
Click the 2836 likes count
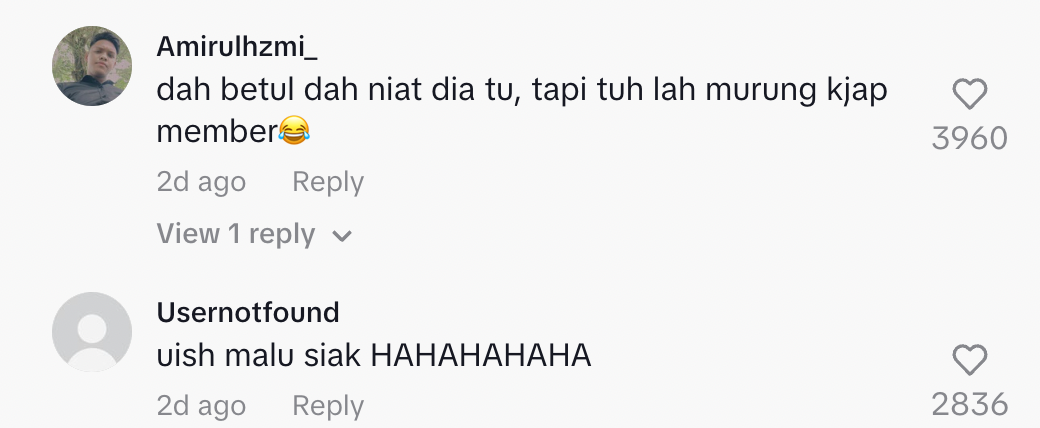pos(970,405)
